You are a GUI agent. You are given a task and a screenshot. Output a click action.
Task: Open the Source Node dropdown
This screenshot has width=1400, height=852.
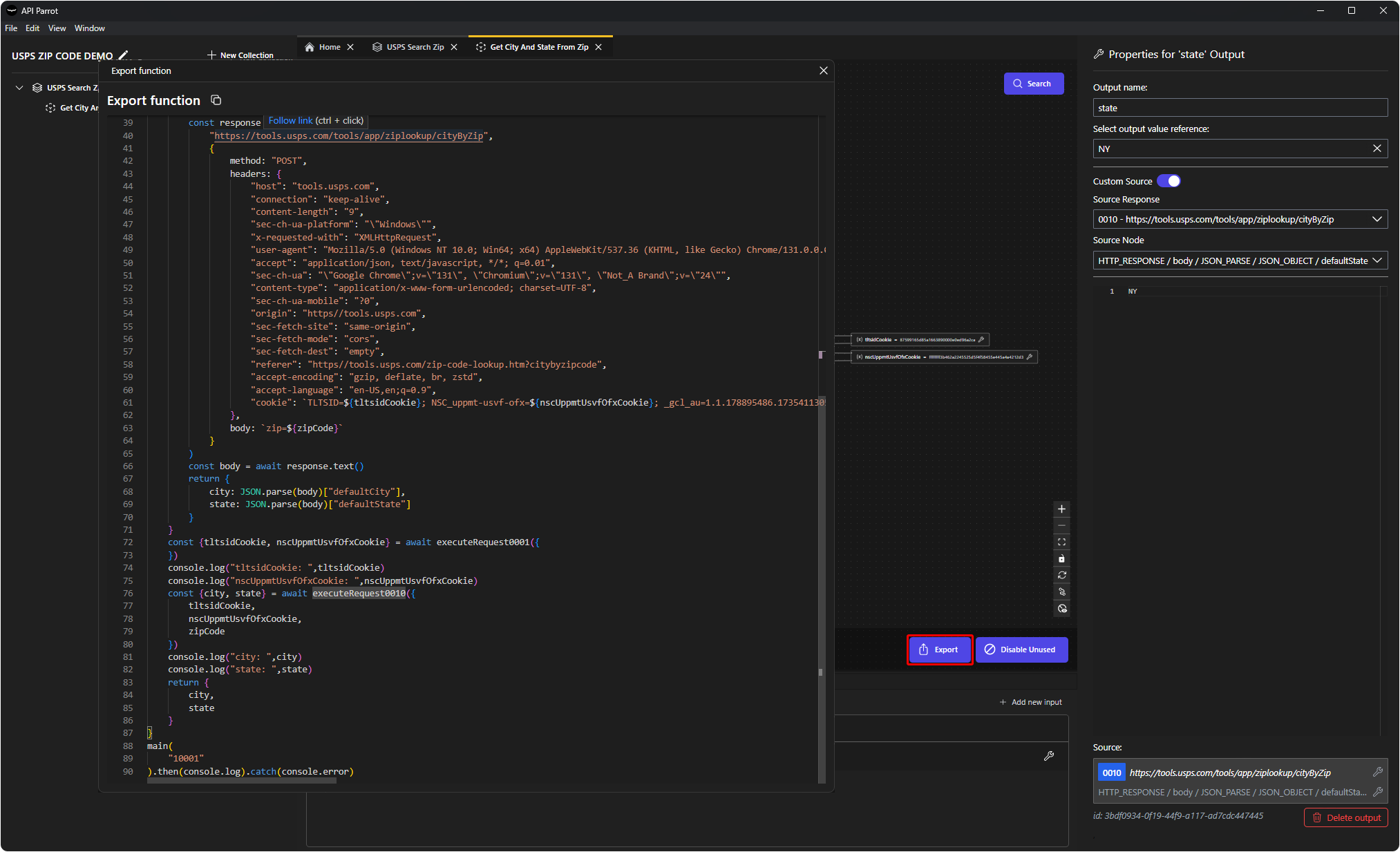(1240, 261)
